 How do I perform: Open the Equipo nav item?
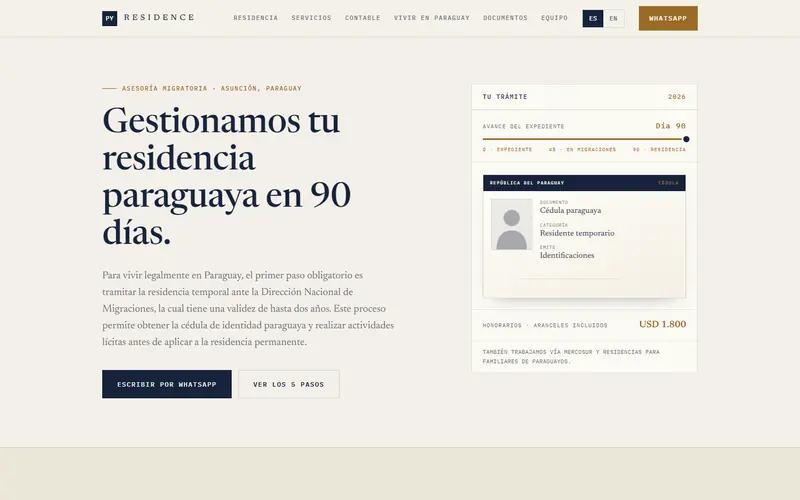point(554,18)
